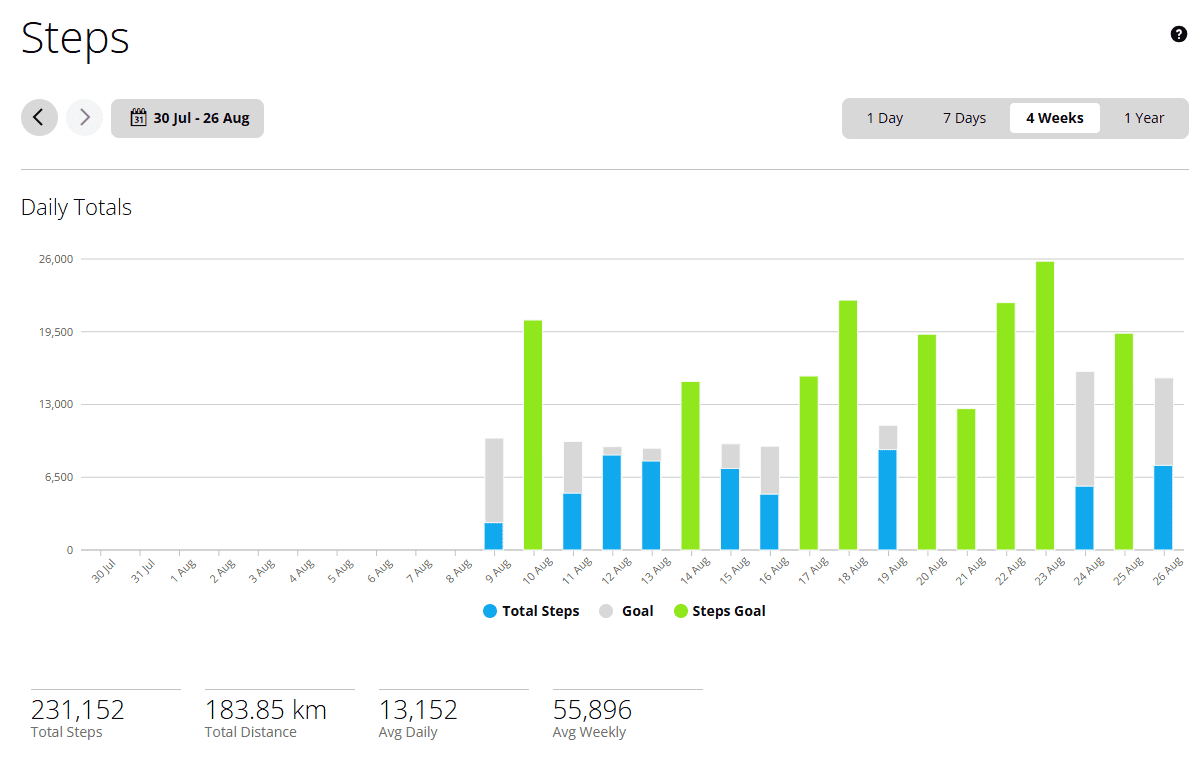
Task: Click the next period arrow
Action: tap(84, 117)
